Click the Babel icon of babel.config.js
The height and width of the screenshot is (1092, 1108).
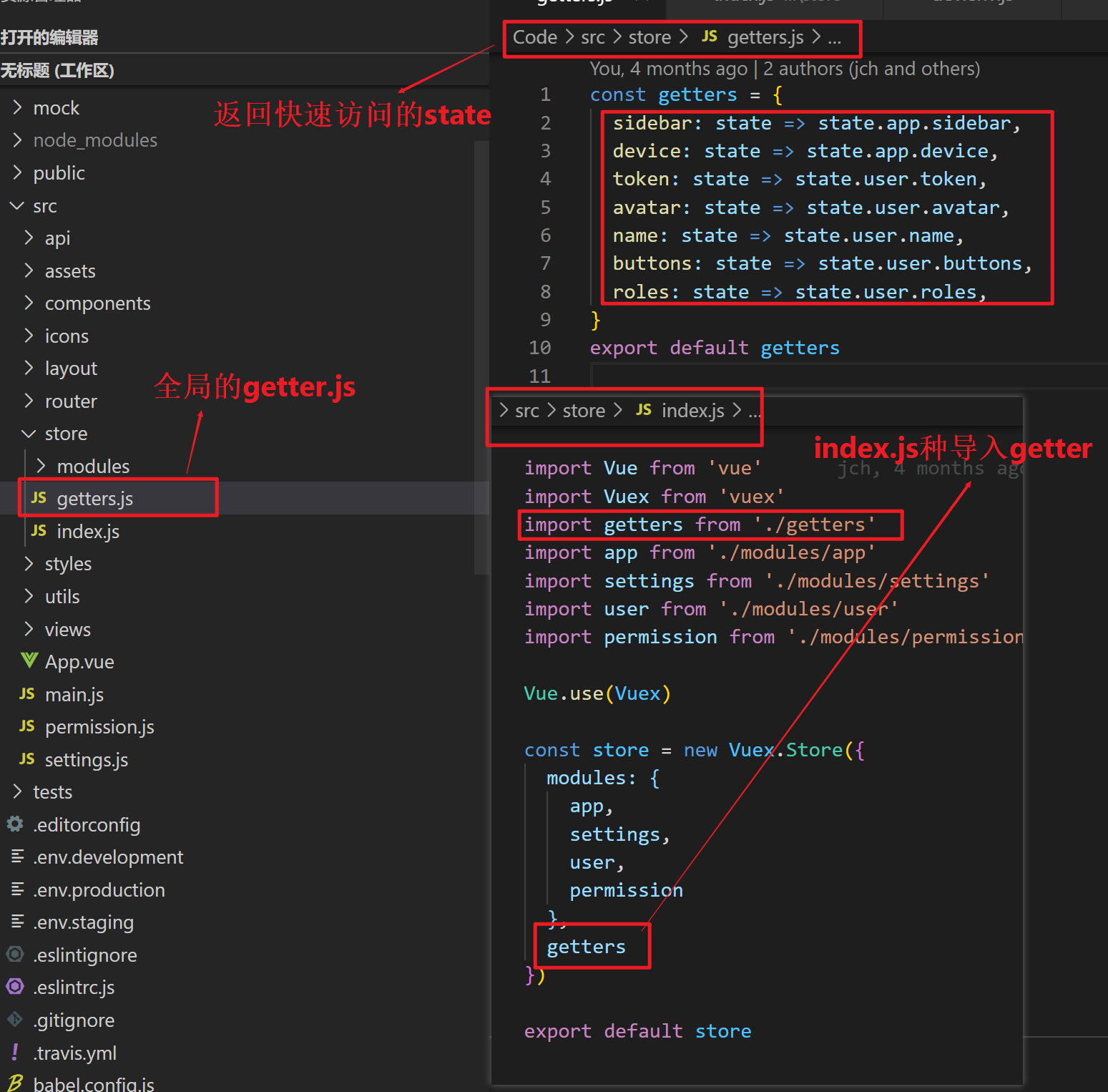[x=15, y=1083]
